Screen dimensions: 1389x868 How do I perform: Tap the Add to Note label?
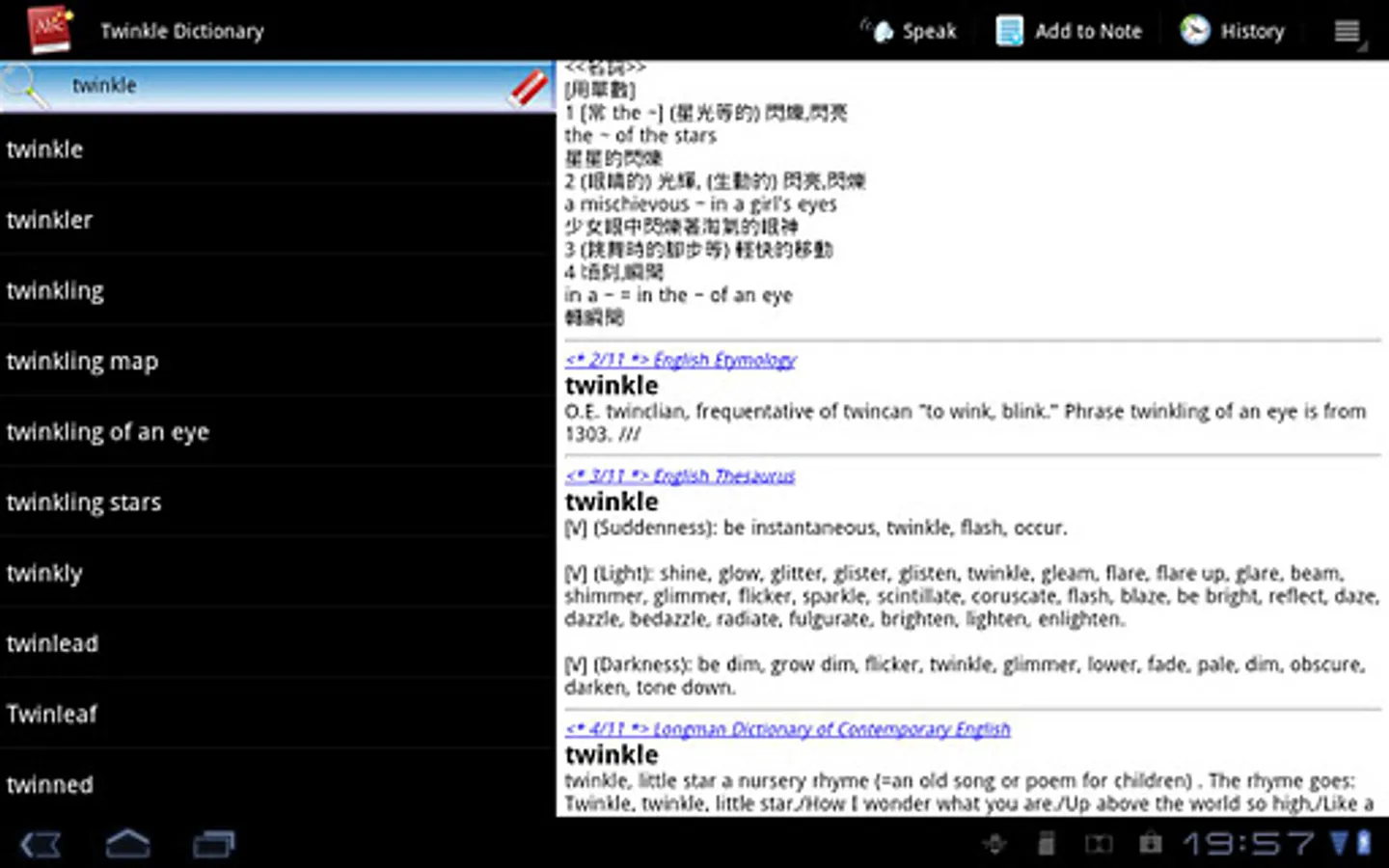(x=1088, y=31)
